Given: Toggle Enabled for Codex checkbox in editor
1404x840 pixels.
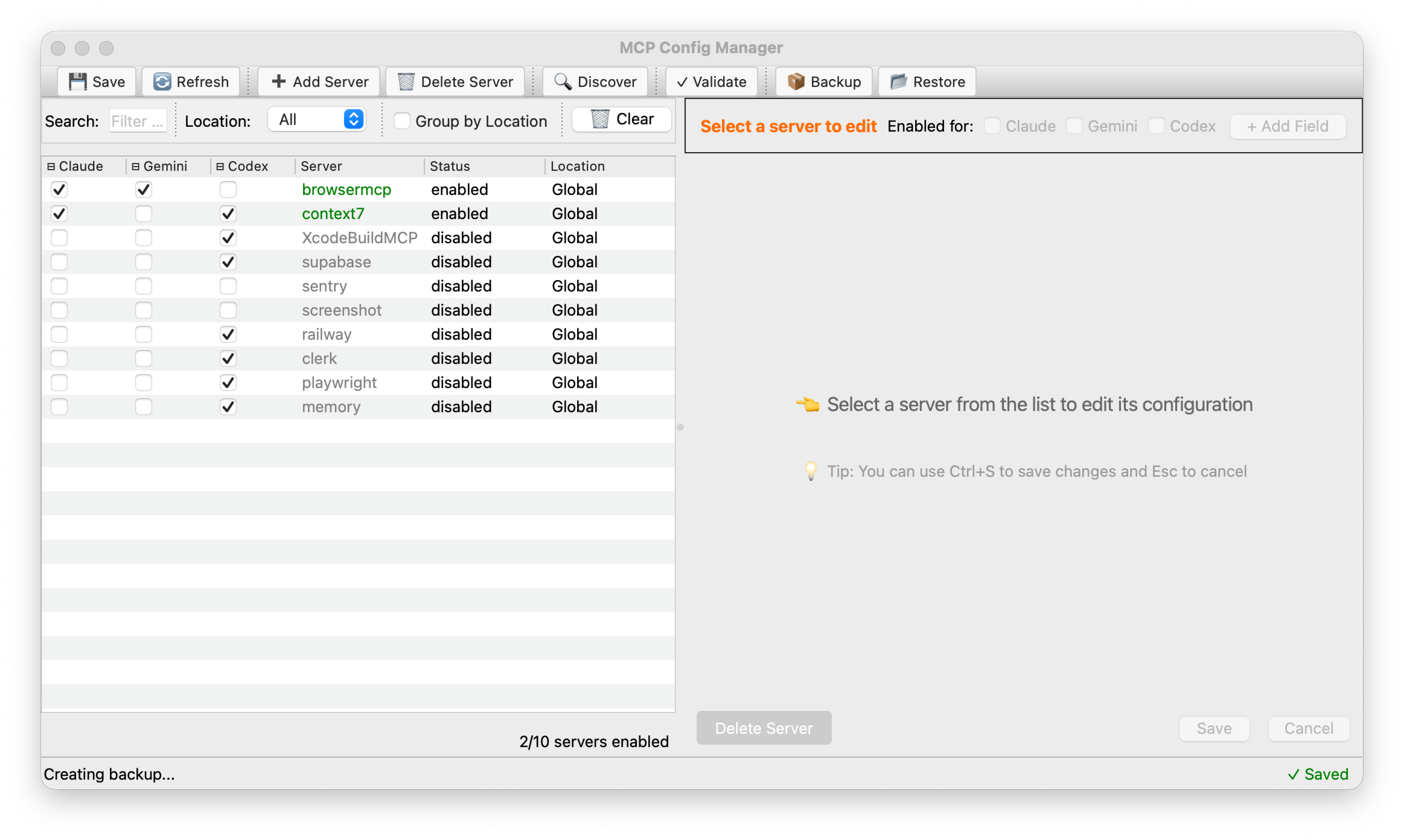Looking at the screenshot, I should tap(1157, 126).
